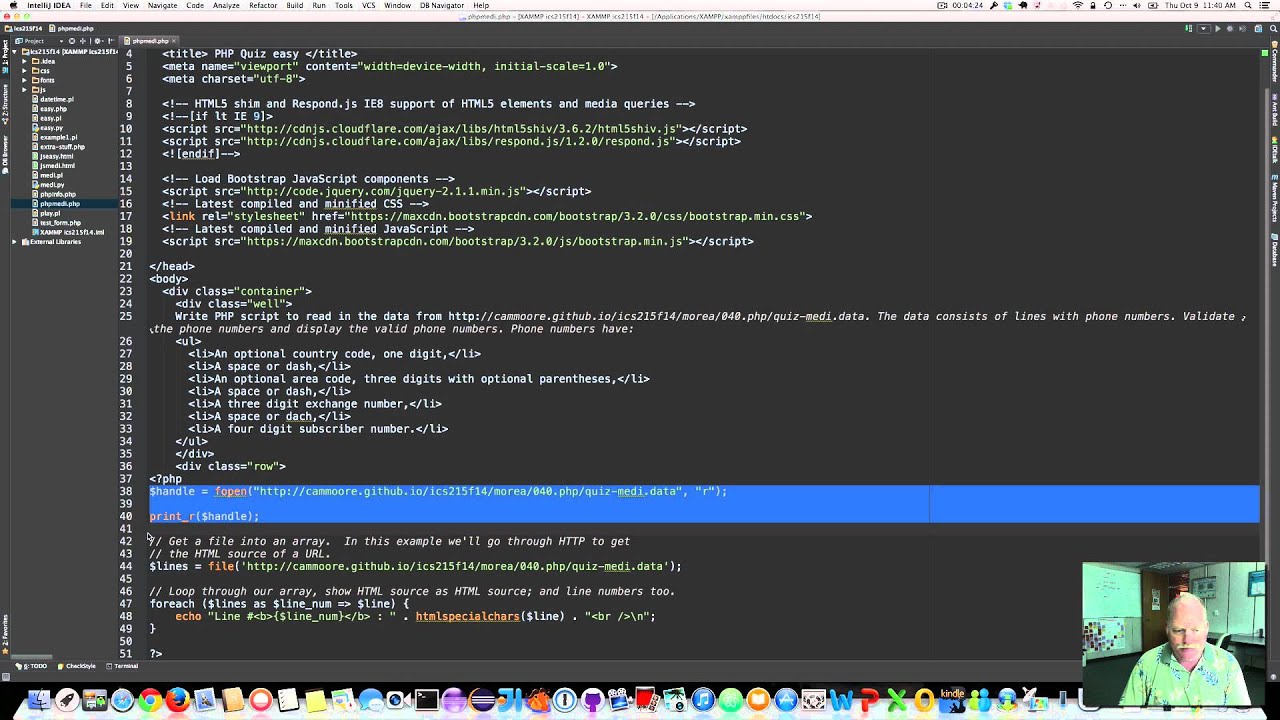Open the run configuration dropdown
The width and height of the screenshot is (1280, 720).
pos(1203,29)
